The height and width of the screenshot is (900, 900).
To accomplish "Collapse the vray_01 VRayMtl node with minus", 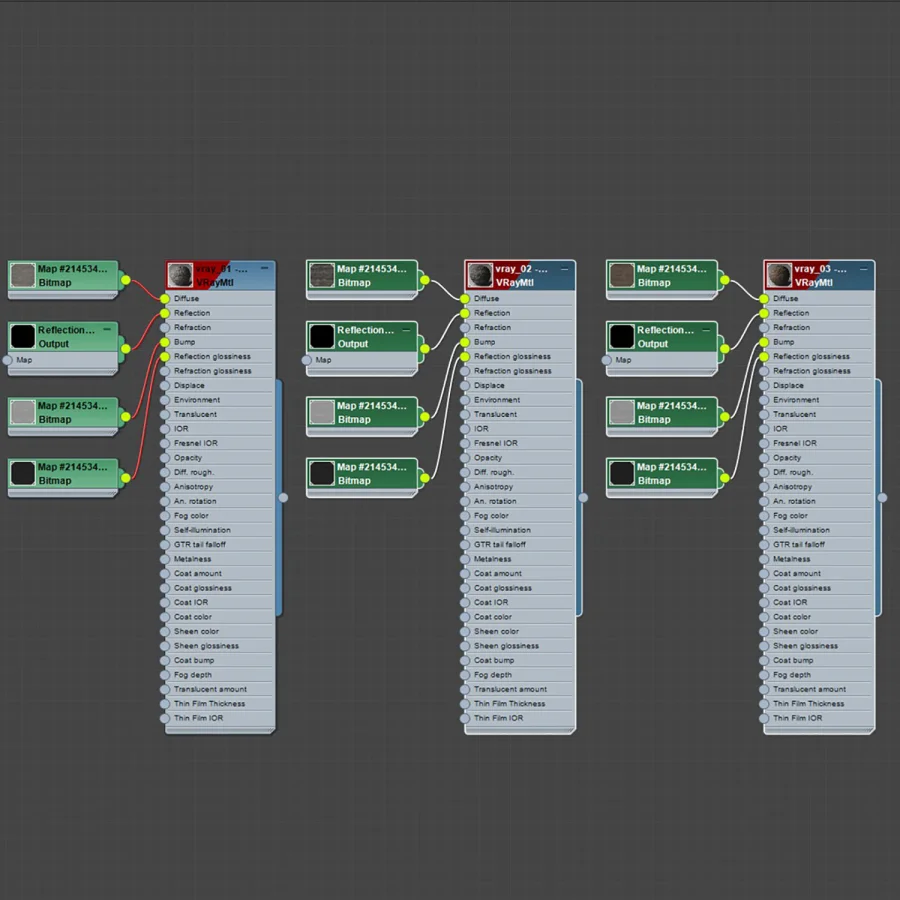I will coord(265,268).
